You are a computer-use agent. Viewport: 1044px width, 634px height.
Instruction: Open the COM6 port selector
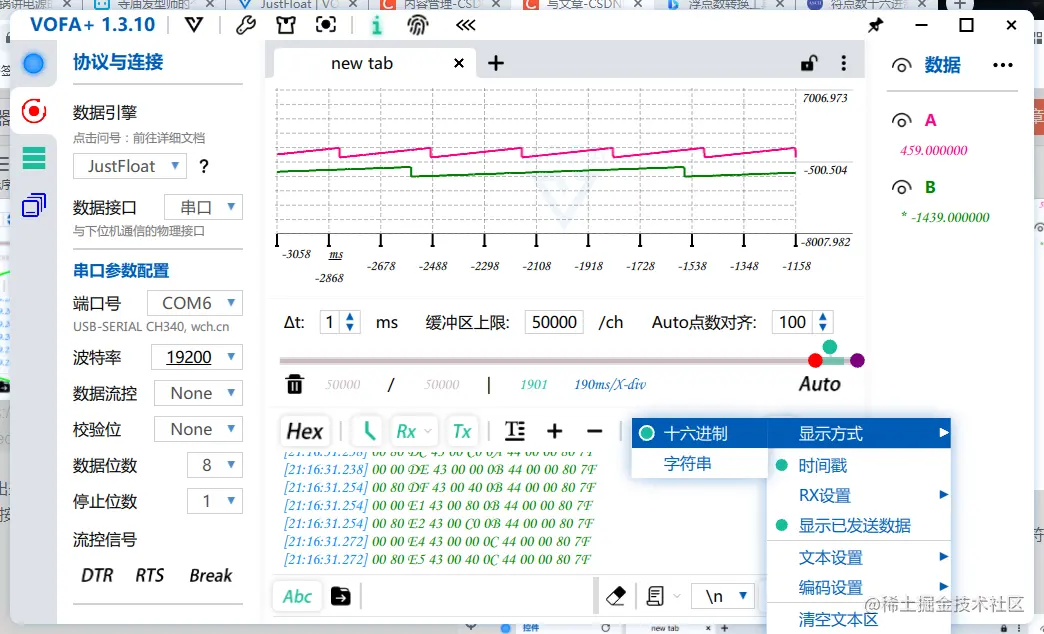pos(195,302)
